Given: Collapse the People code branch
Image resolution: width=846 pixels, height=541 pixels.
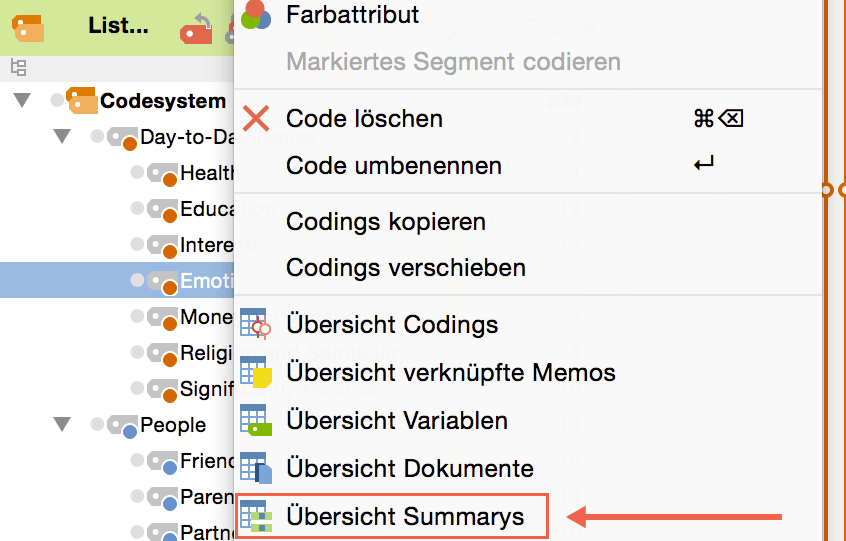Looking at the screenshot, I should (62, 425).
